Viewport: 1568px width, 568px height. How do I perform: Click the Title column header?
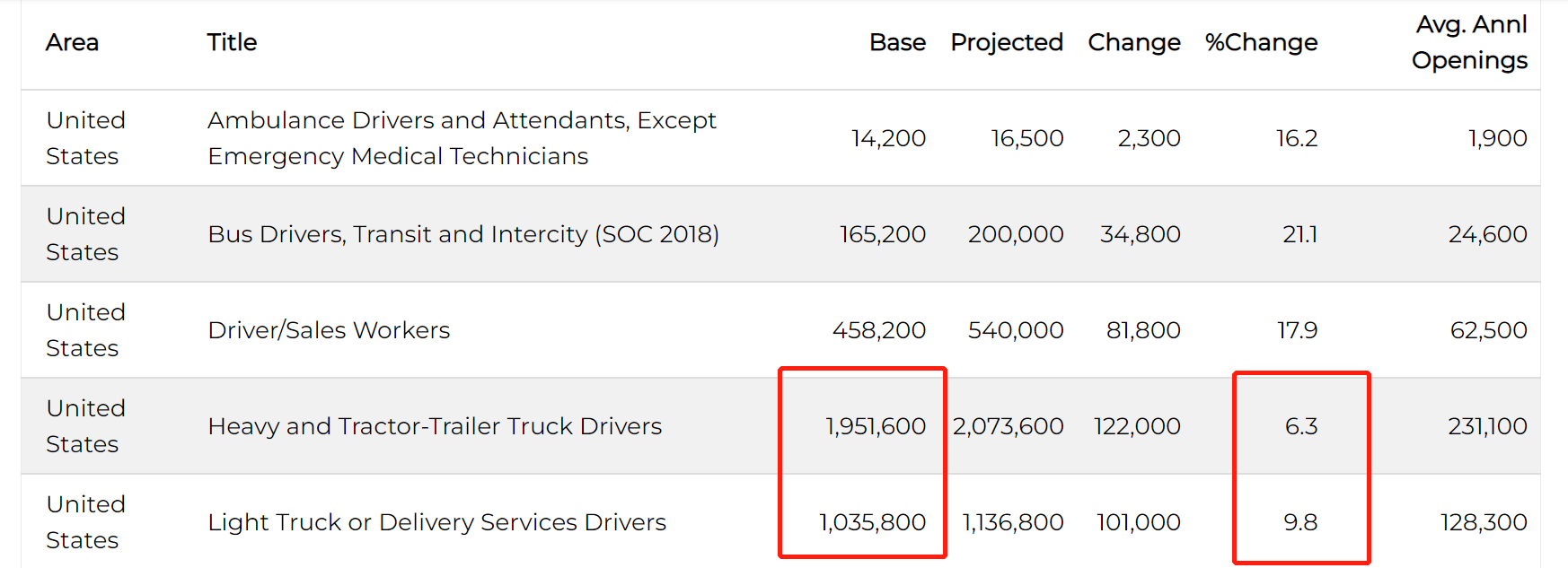[x=232, y=42]
